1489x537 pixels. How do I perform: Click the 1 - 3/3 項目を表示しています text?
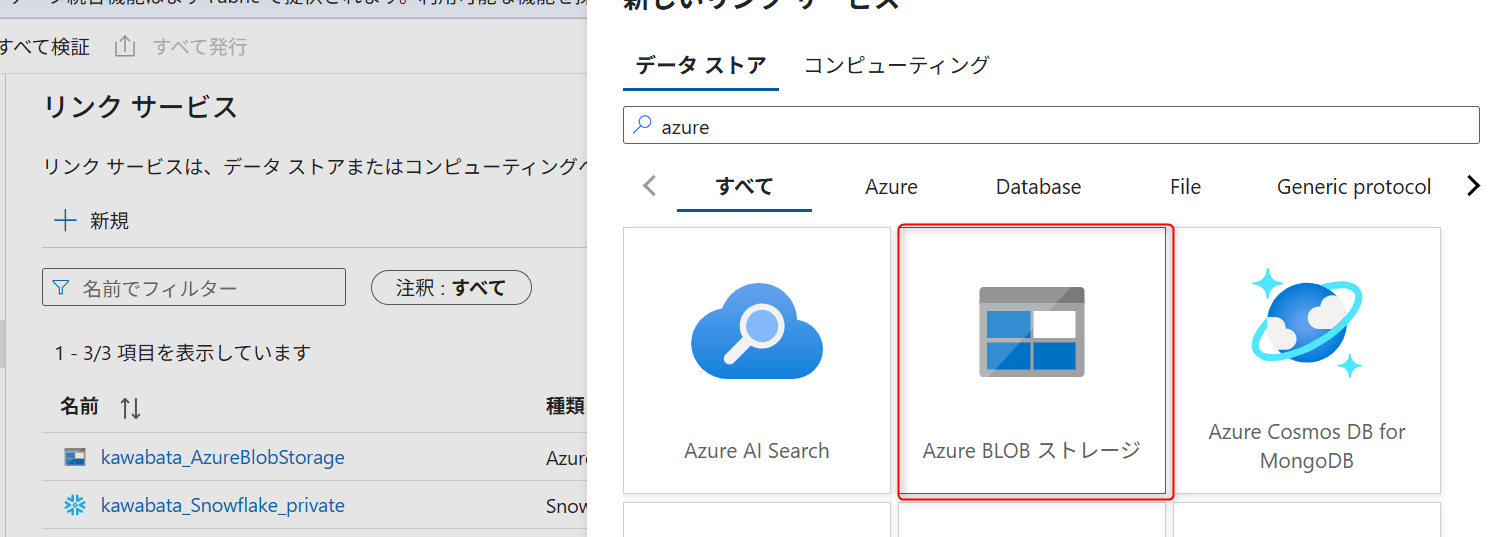click(x=183, y=353)
